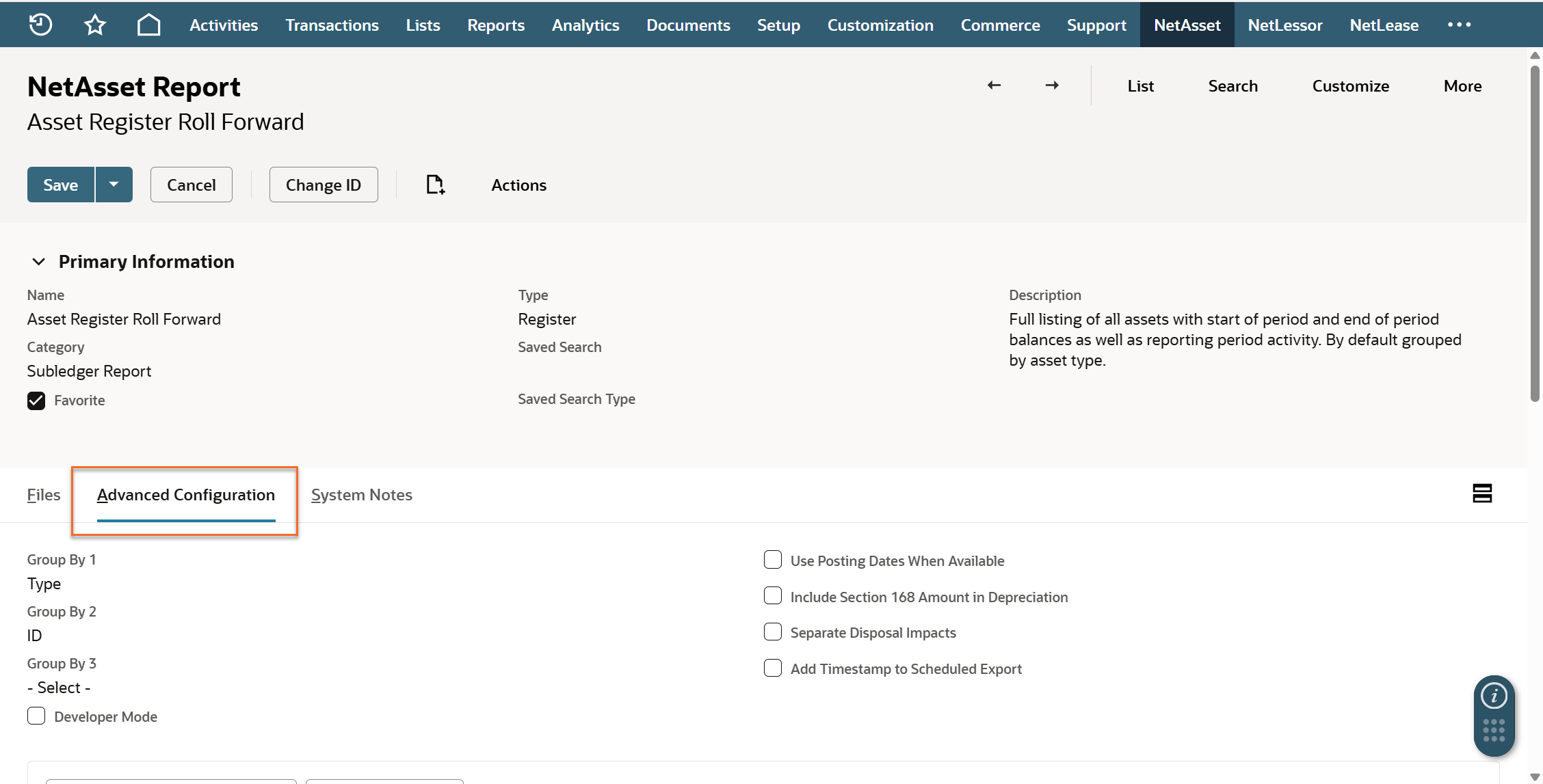Open the floating info help icon

[1494, 696]
